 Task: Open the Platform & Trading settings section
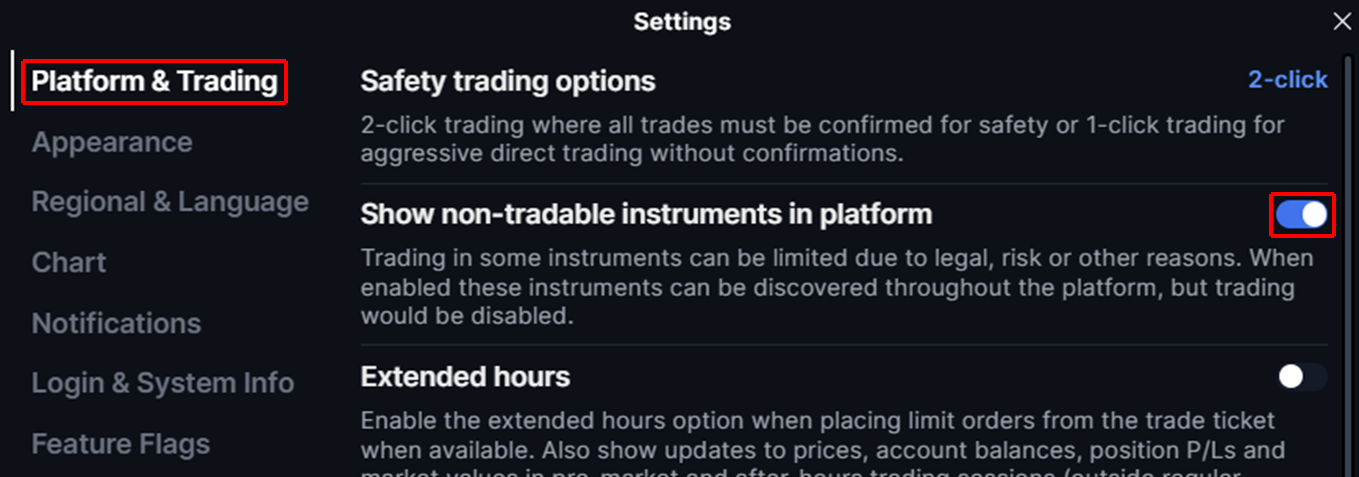155,81
